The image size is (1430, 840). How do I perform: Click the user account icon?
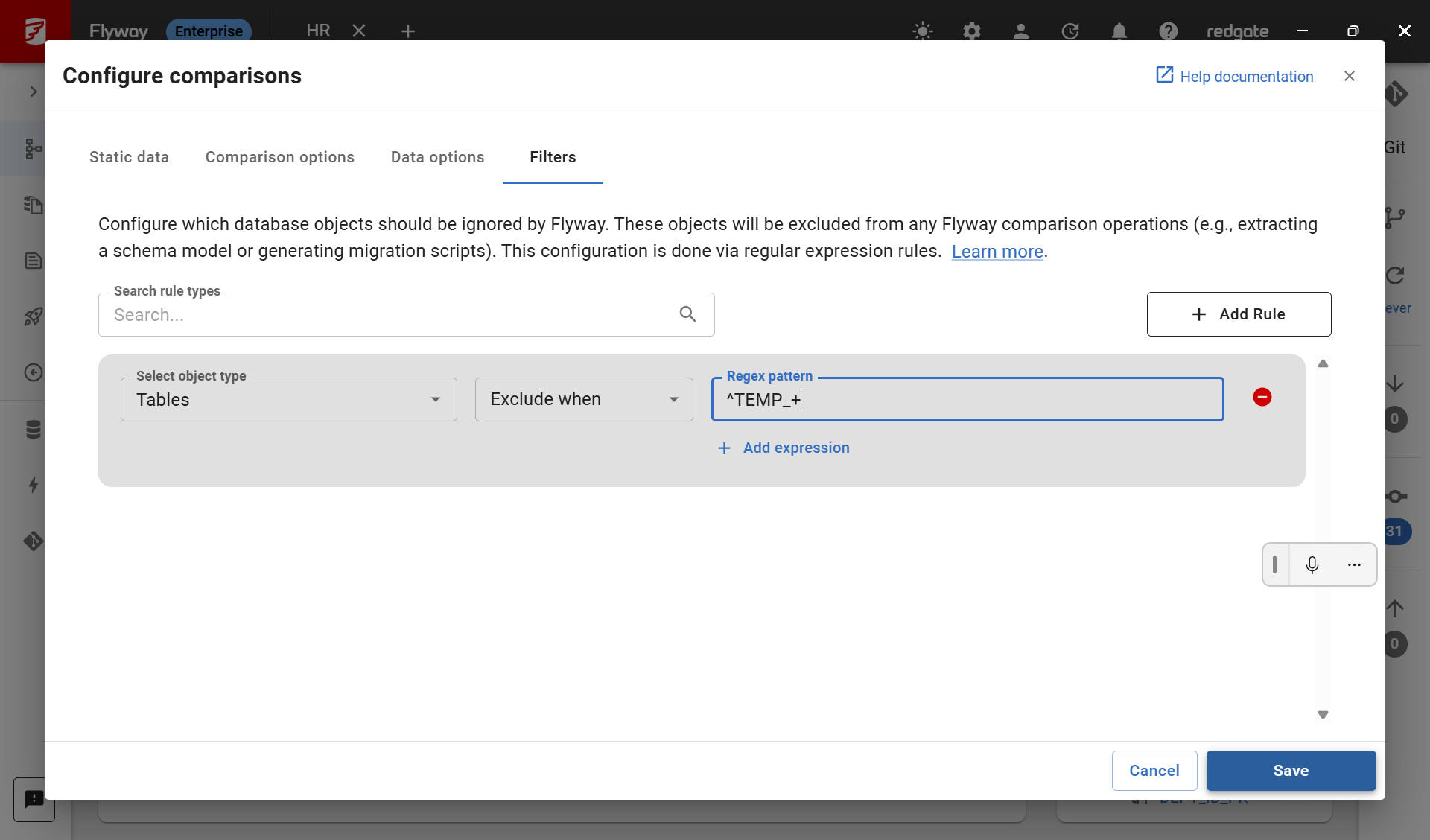pyautogui.click(x=1020, y=31)
